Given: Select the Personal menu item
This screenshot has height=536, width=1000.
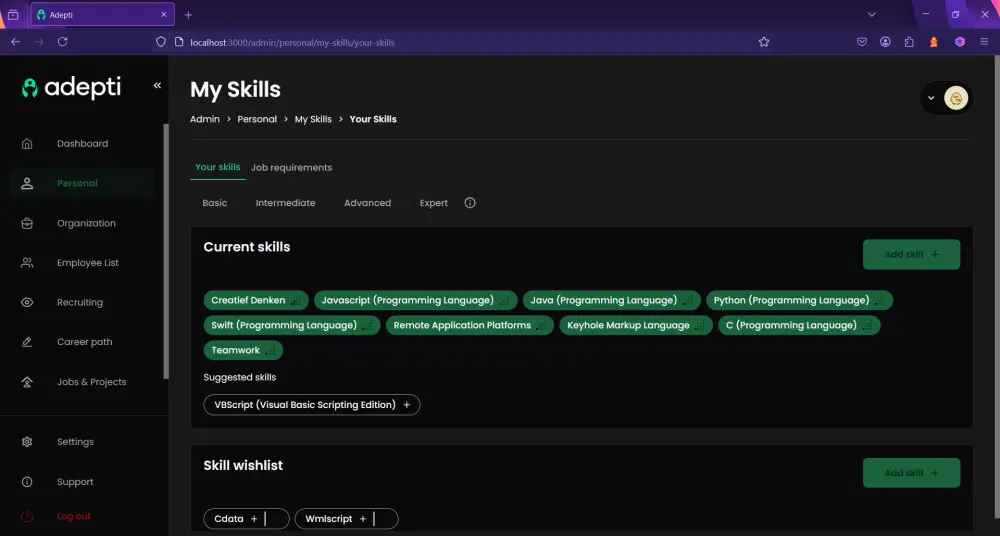Looking at the screenshot, I should click(x=82, y=183).
